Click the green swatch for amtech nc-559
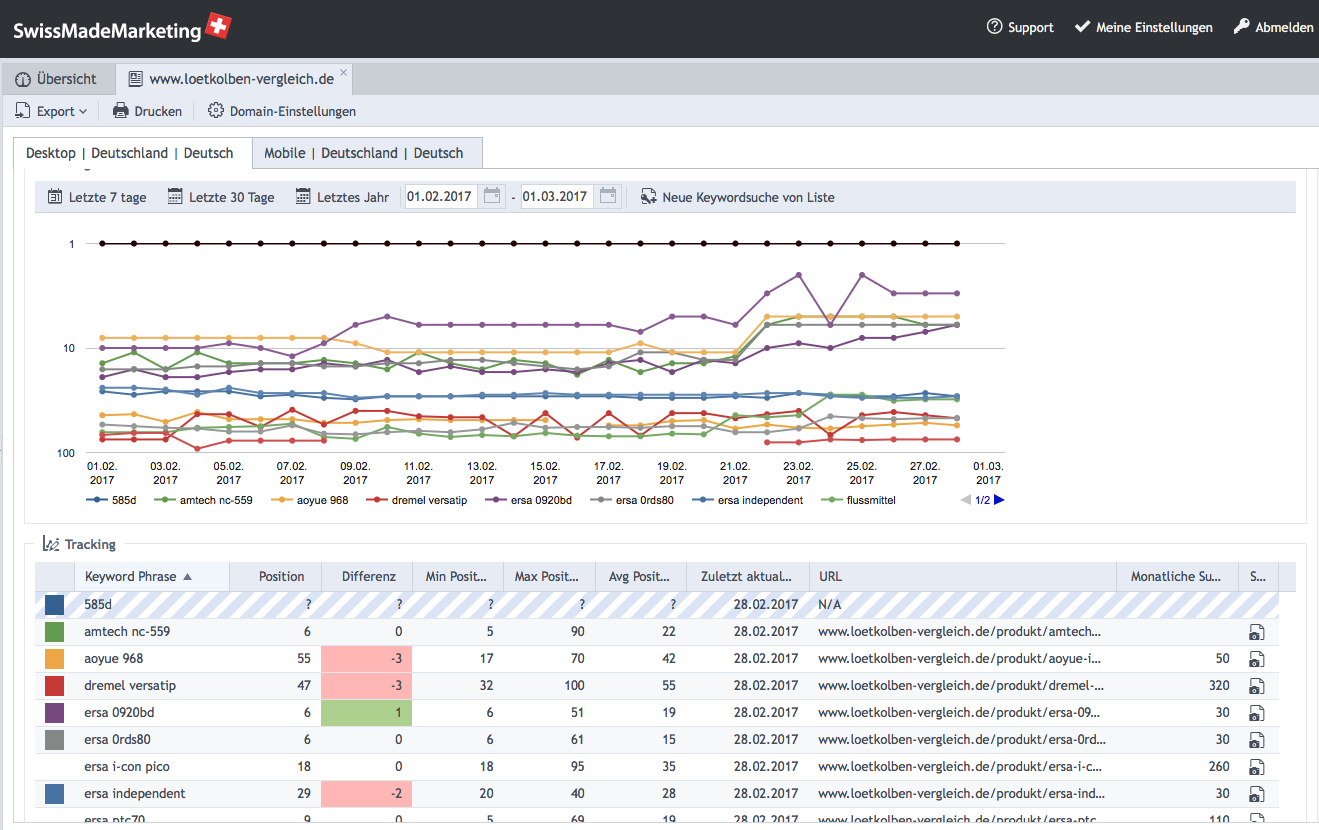 pos(55,632)
